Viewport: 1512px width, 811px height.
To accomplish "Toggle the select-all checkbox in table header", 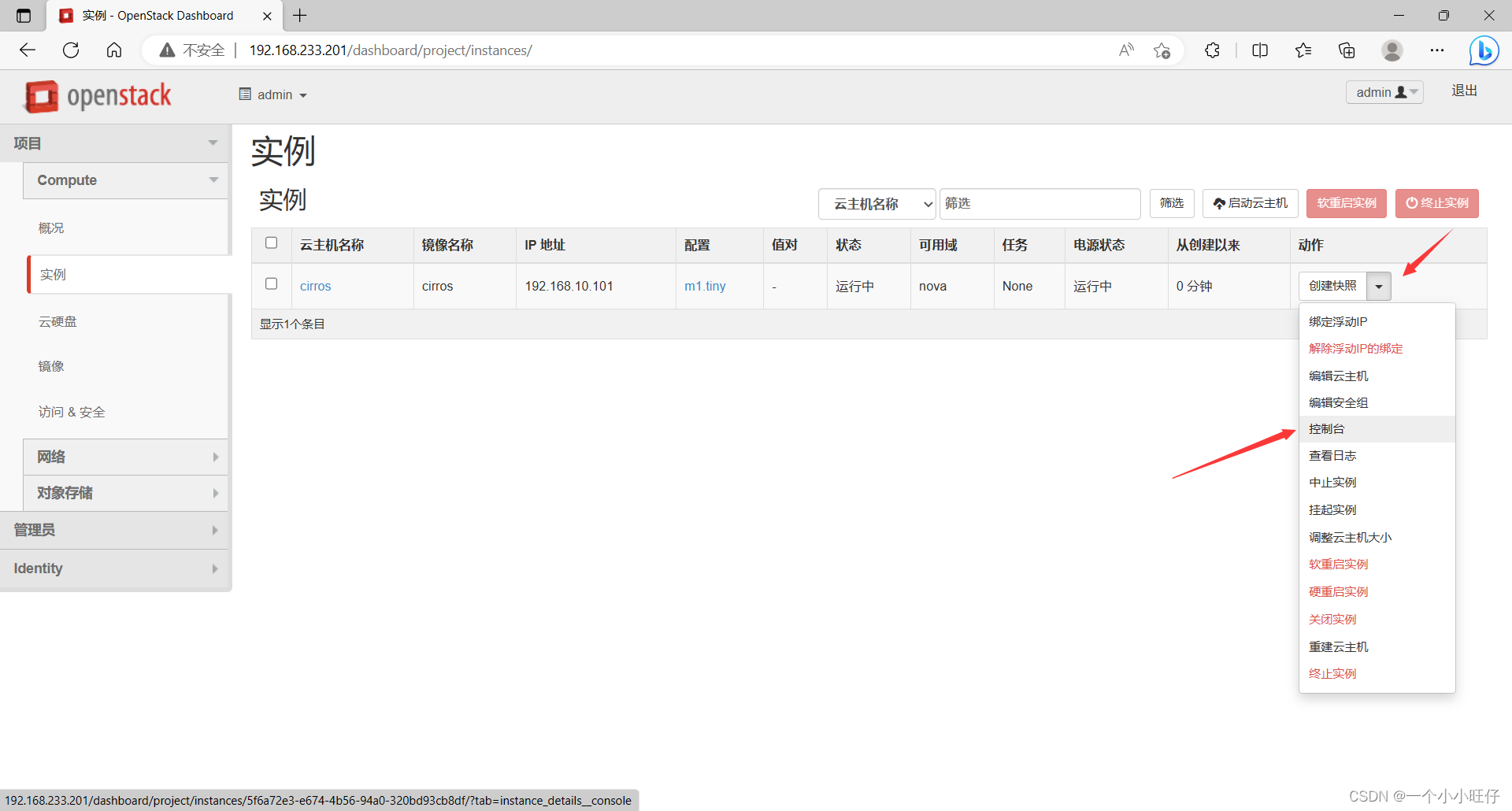I will click(271, 243).
